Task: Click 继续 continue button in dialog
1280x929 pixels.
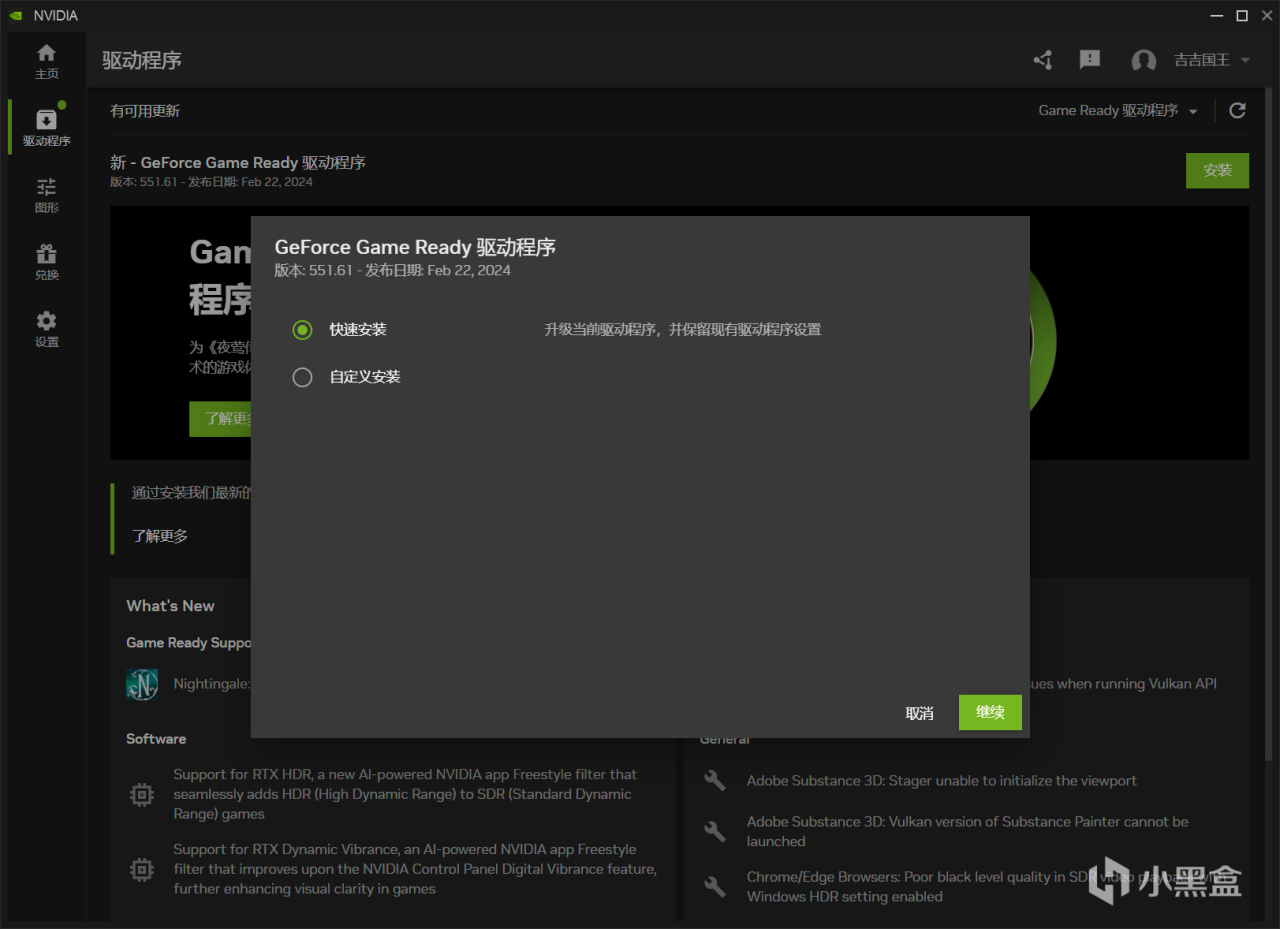Action: tap(990, 712)
